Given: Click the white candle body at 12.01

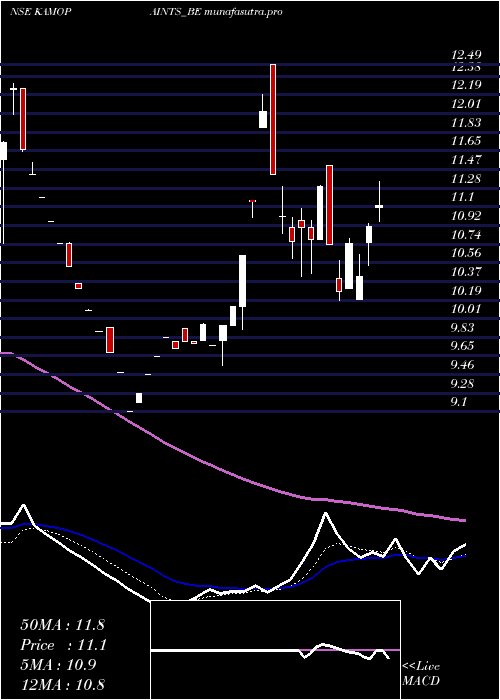Looking at the screenshot, I should click(263, 119).
